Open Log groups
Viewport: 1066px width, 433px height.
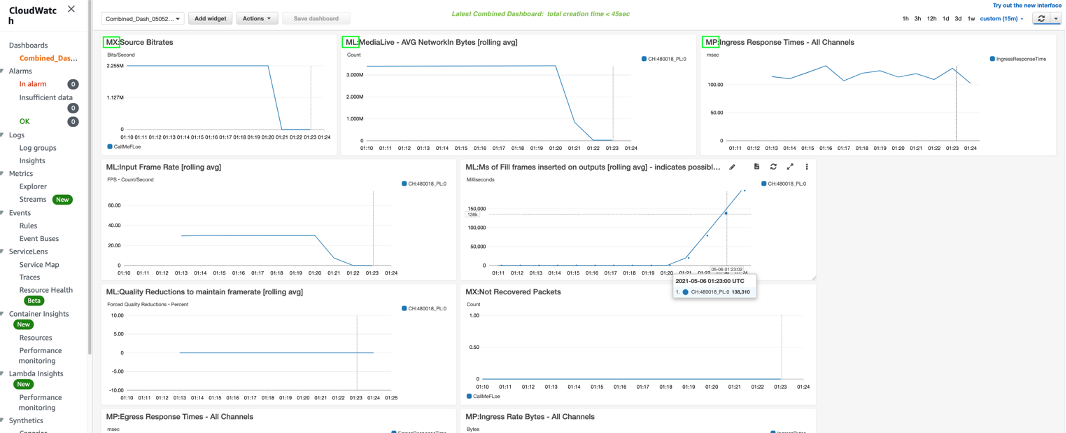coord(37,148)
